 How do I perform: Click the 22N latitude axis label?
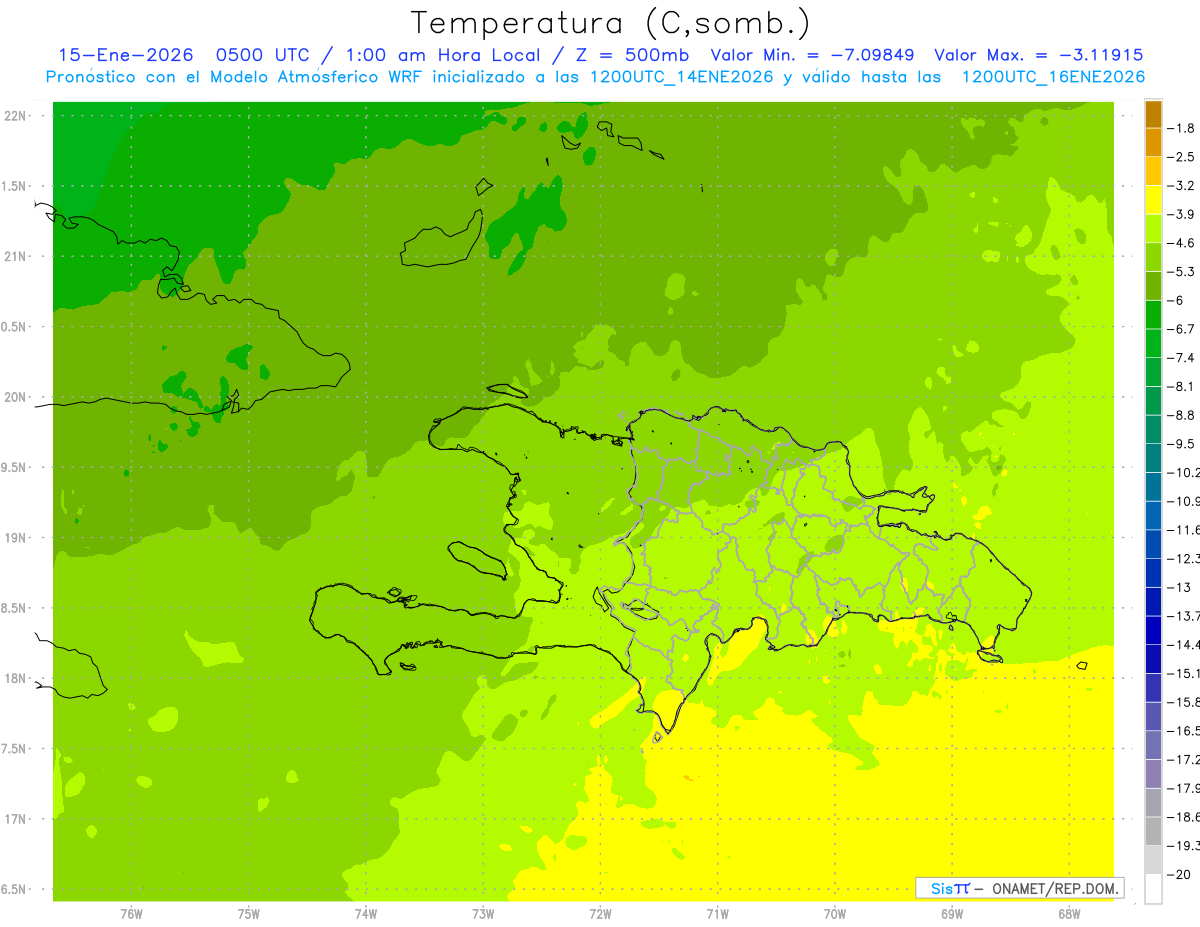(x=17, y=116)
